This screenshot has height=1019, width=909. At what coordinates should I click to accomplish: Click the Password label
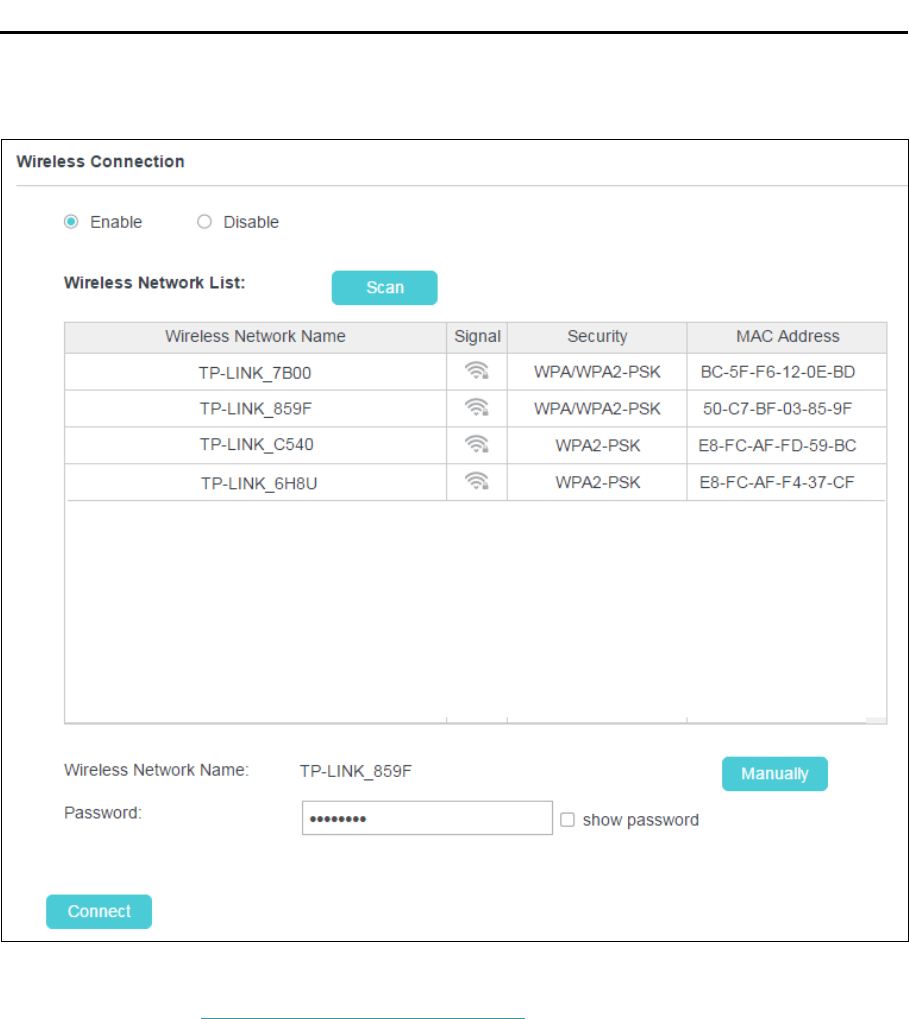[x=103, y=813]
